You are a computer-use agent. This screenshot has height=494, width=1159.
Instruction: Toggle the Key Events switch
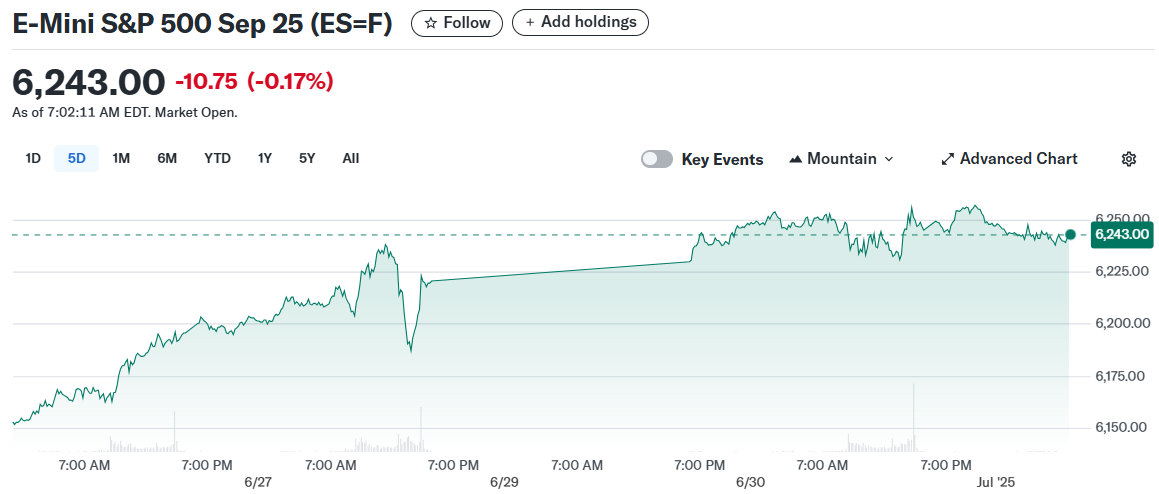pos(657,159)
